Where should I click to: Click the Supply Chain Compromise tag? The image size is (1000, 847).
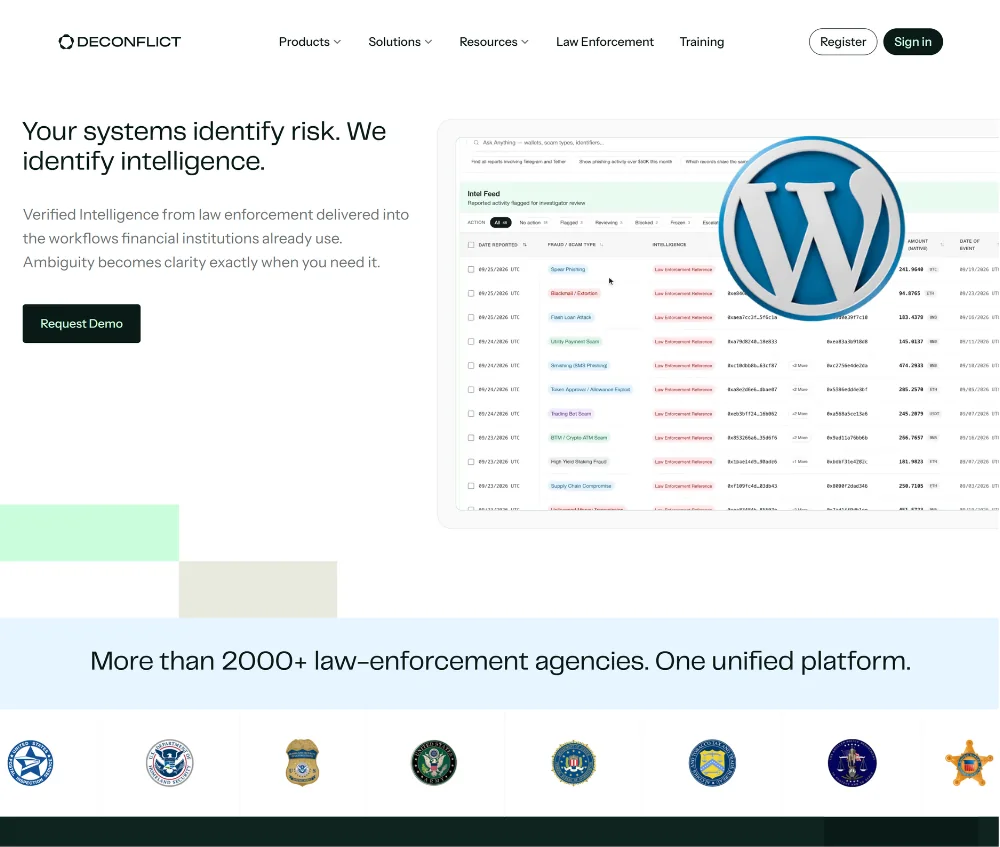[x=581, y=486]
